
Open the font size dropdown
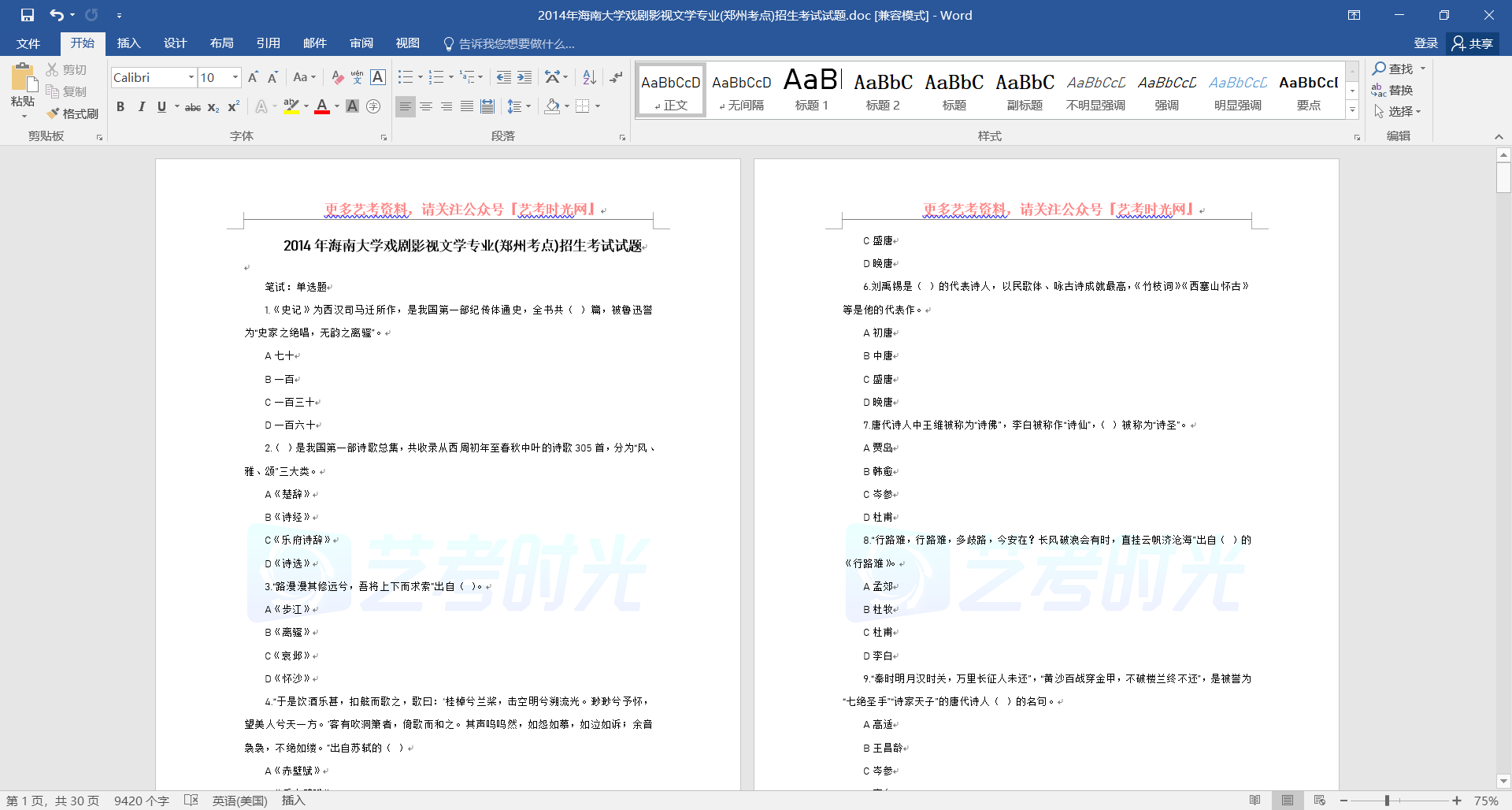coord(235,77)
